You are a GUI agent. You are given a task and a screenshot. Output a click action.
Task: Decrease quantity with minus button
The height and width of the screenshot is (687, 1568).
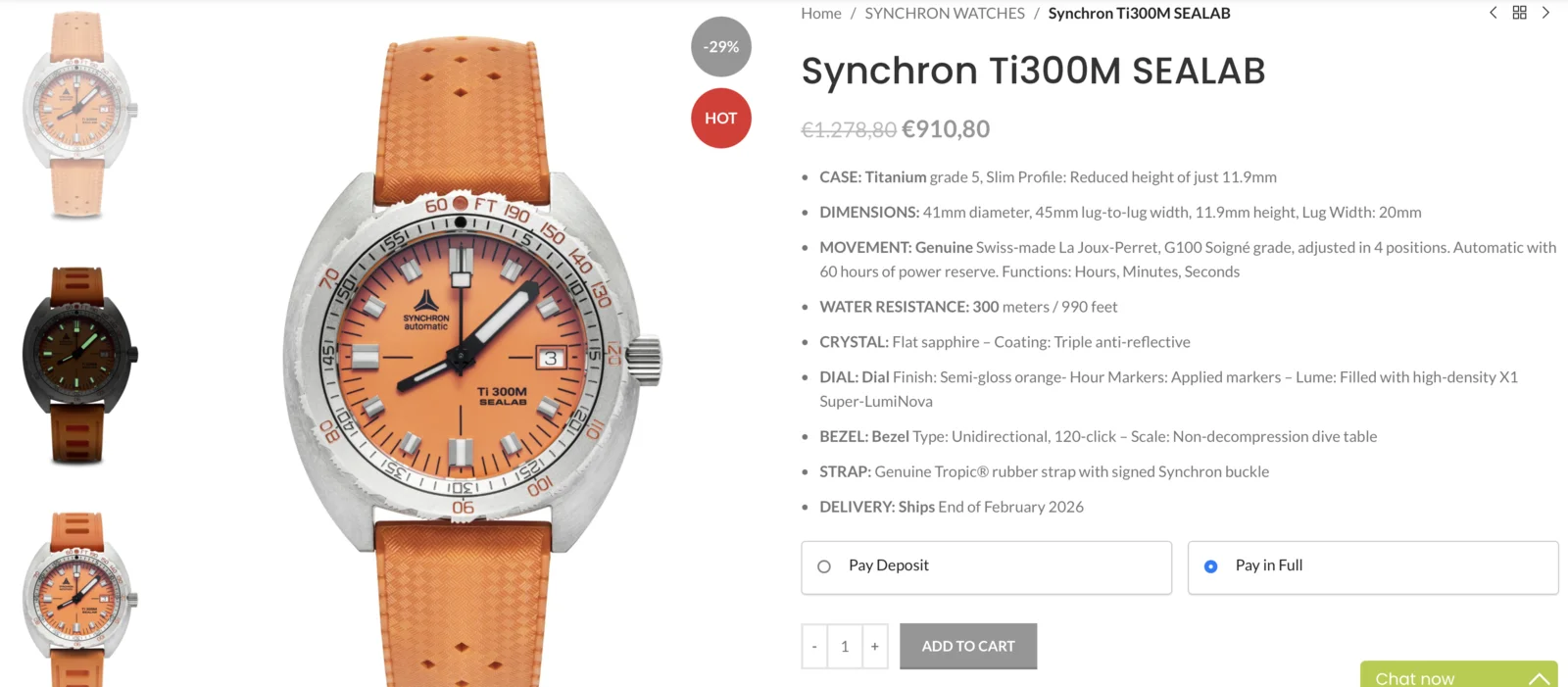(x=814, y=647)
